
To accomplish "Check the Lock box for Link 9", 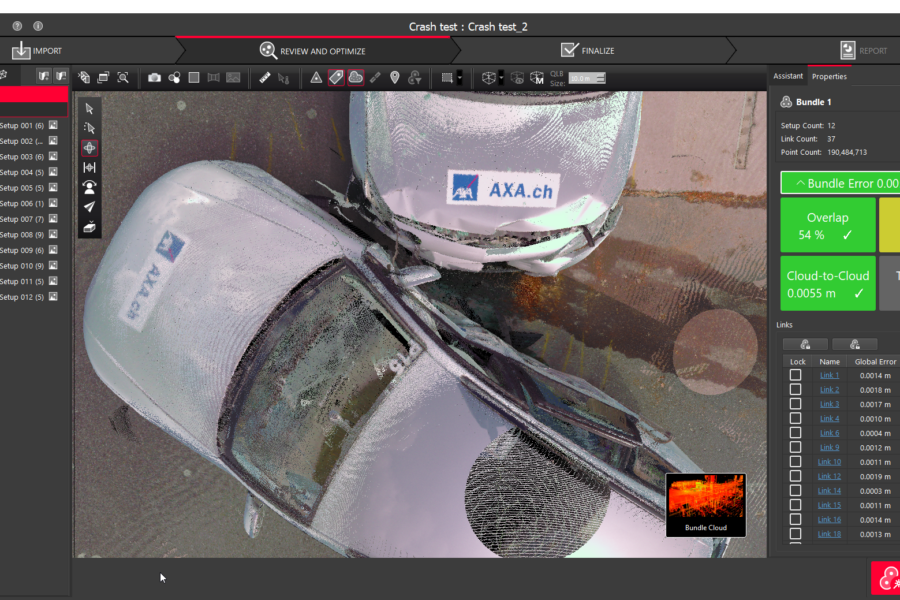I will click(x=796, y=447).
